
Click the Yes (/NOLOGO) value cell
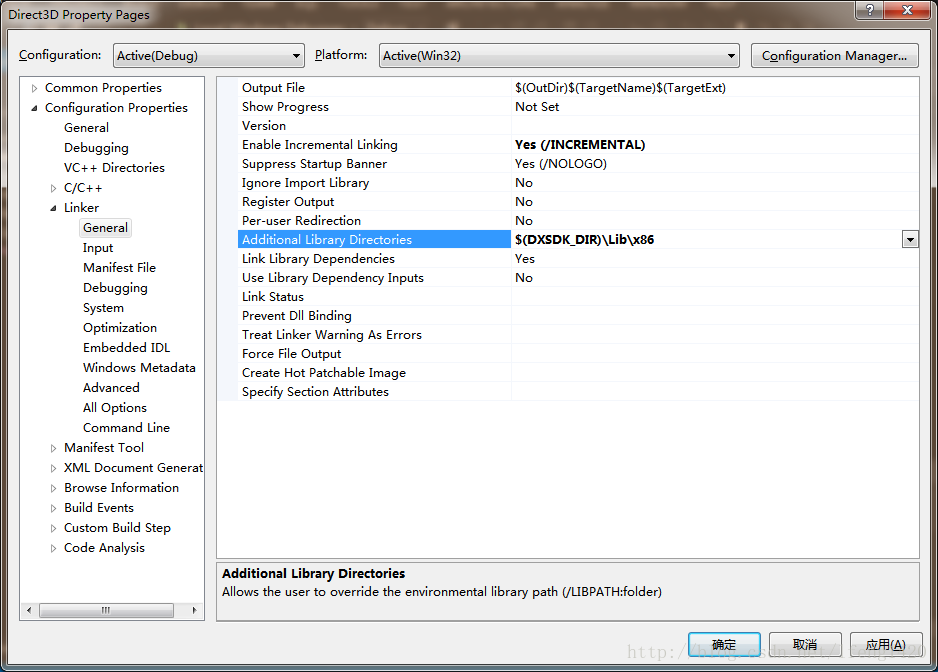pyautogui.click(x=715, y=164)
